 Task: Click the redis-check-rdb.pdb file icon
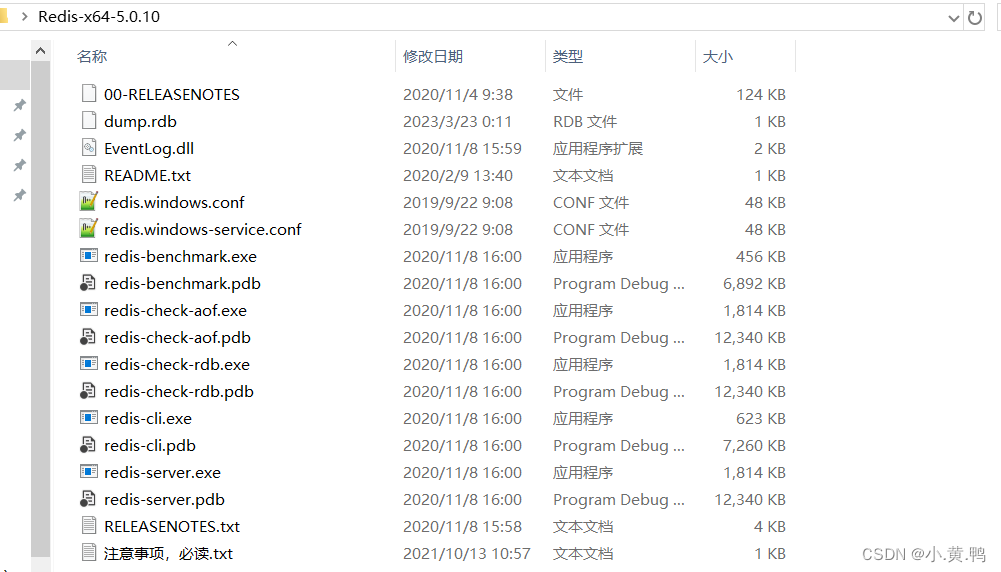[x=88, y=391]
